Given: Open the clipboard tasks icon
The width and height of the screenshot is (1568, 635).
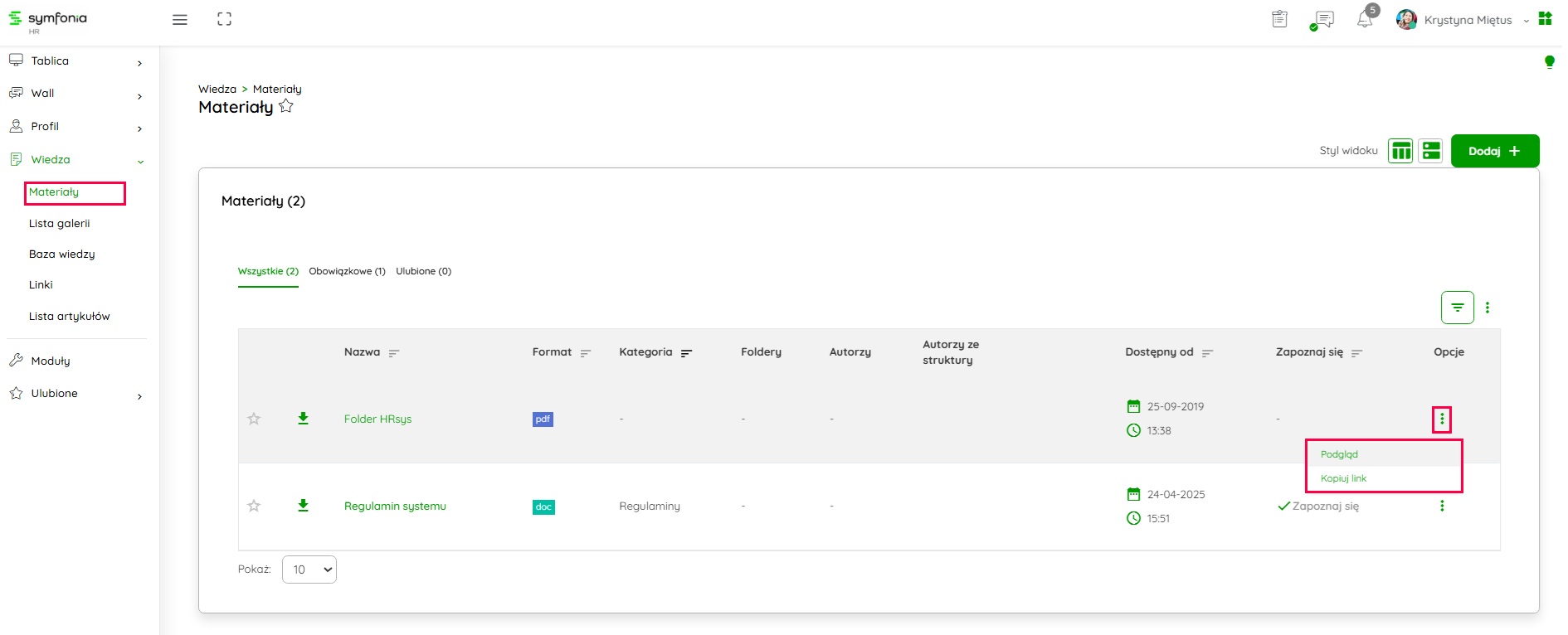Looking at the screenshot, I should (x=1279, y=19).
